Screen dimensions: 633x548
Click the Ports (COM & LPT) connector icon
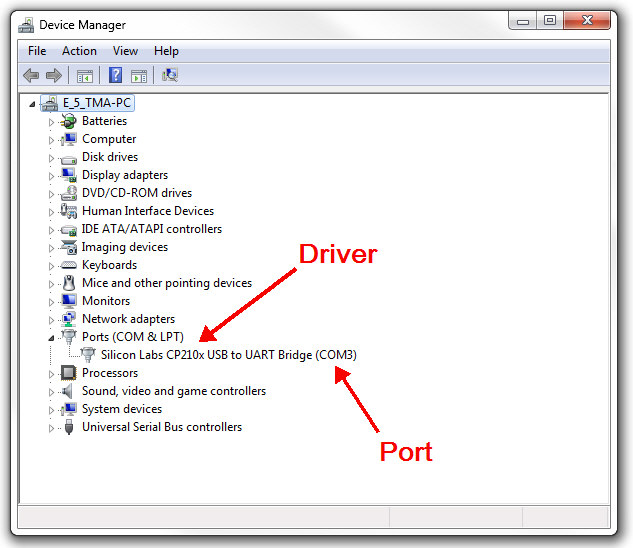click(x=69, y=337)
